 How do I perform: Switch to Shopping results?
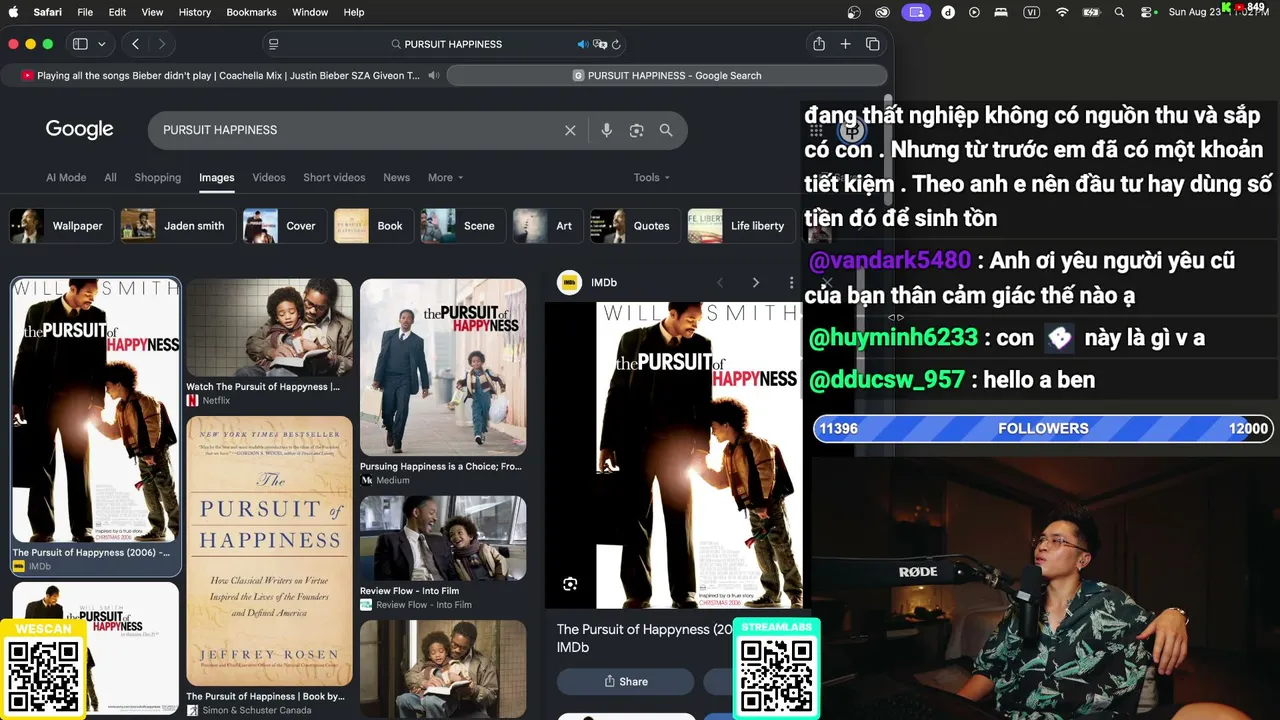tap(158, 177)
